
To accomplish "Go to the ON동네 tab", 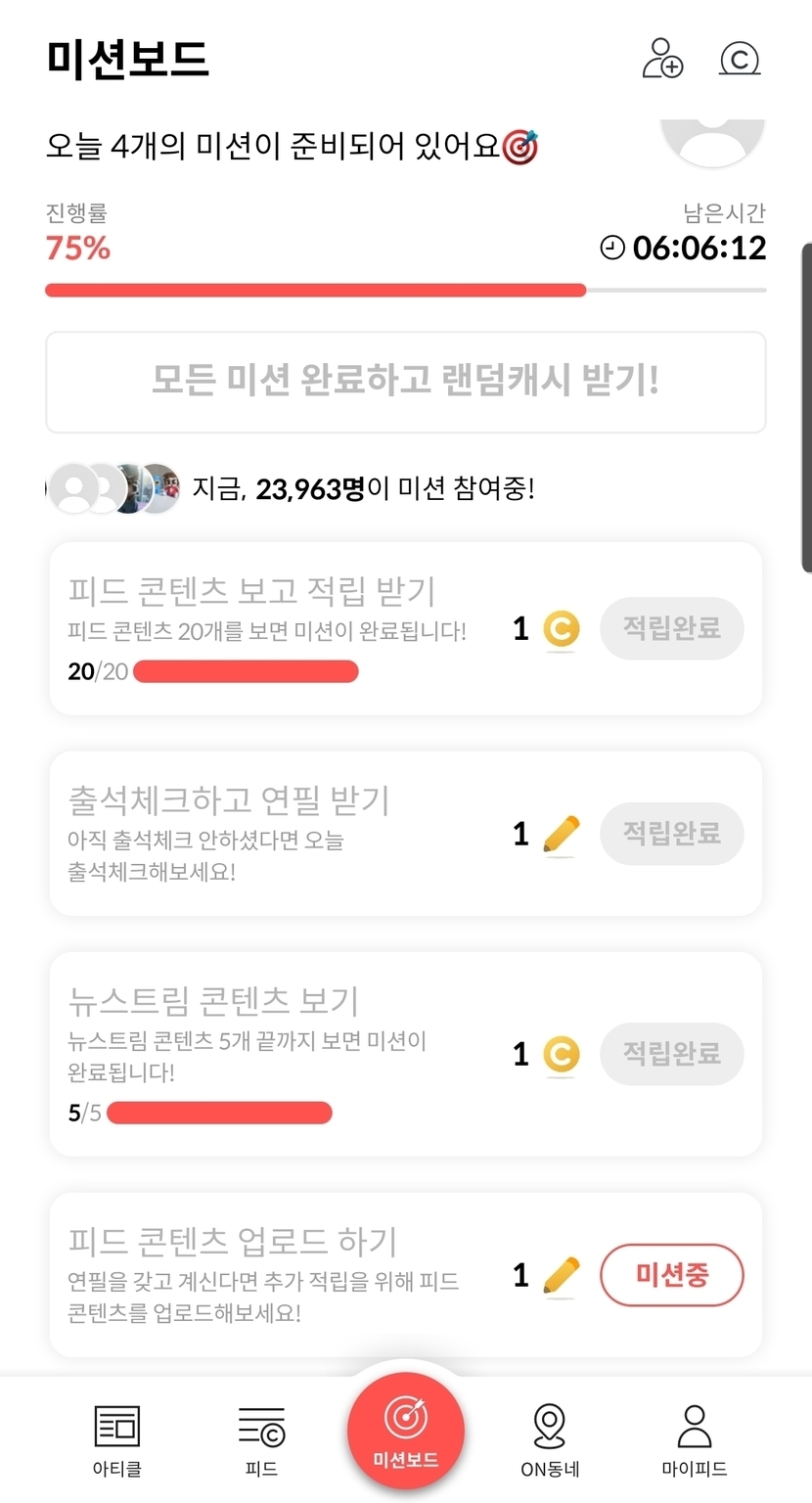I will tap(550, 1438).
